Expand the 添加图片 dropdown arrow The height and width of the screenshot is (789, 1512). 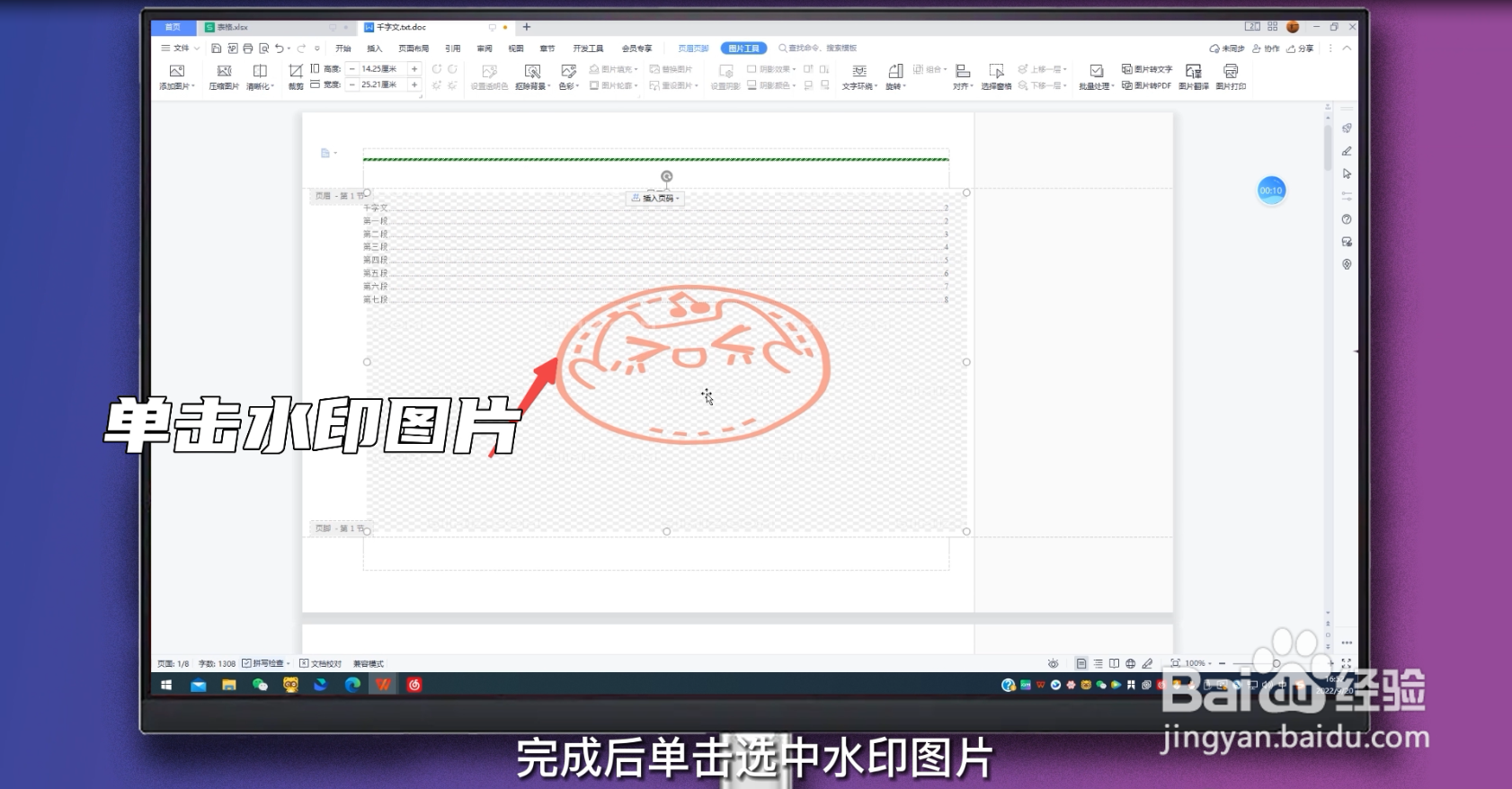[193, 86]
